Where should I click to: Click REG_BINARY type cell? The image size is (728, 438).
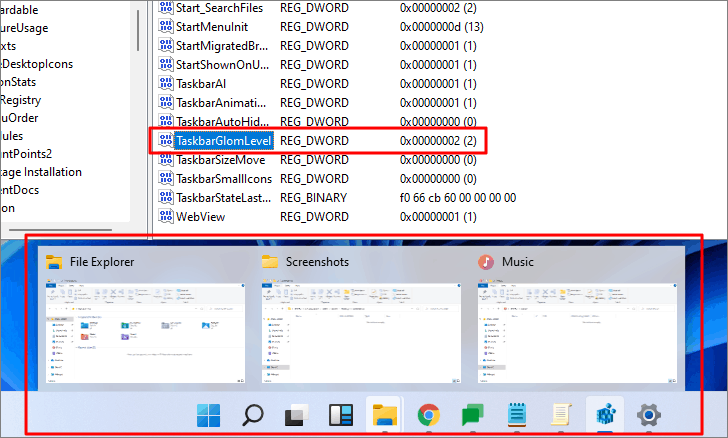[x=313, y=198]
